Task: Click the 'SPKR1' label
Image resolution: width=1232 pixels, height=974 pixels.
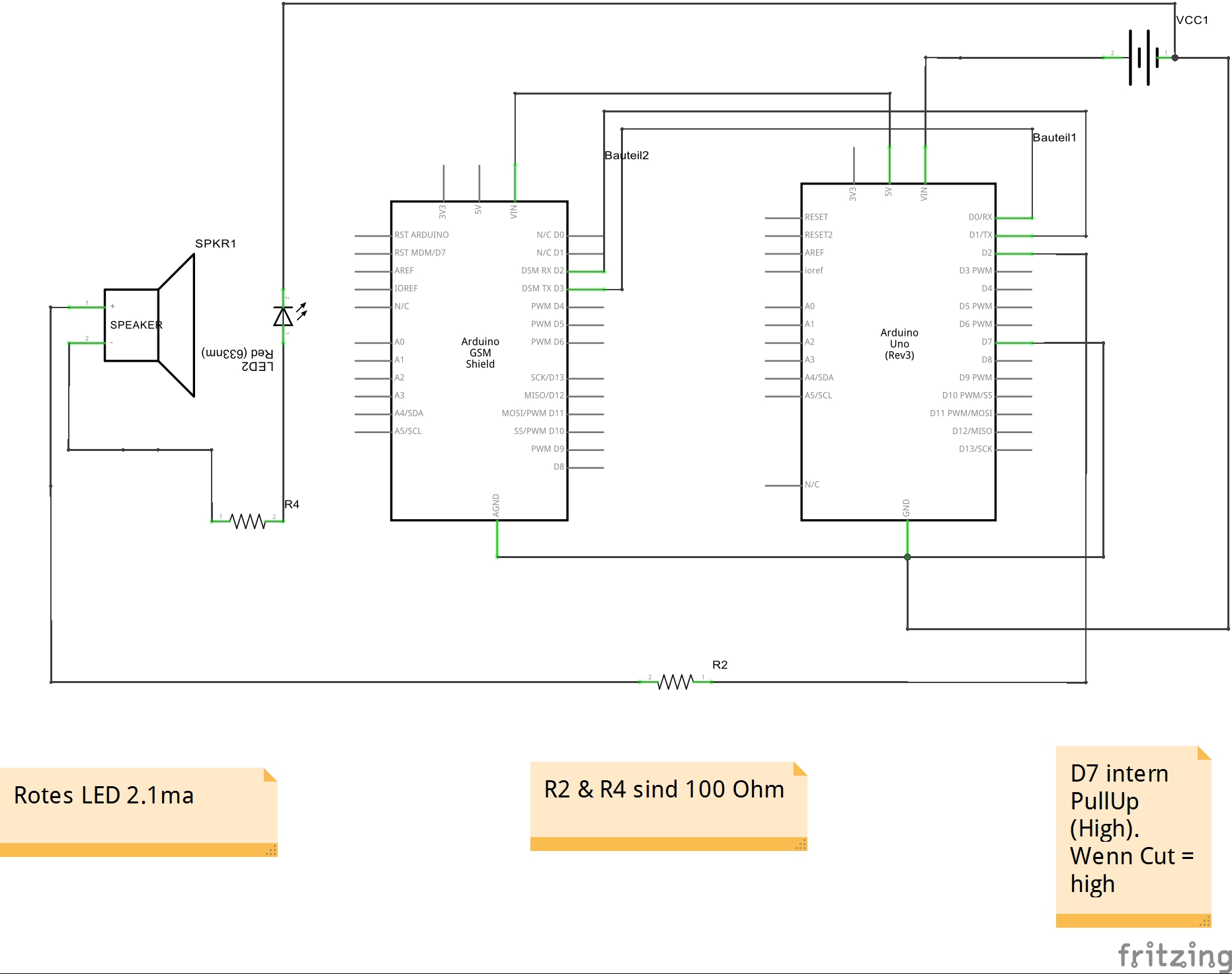Action: [216, 243]
